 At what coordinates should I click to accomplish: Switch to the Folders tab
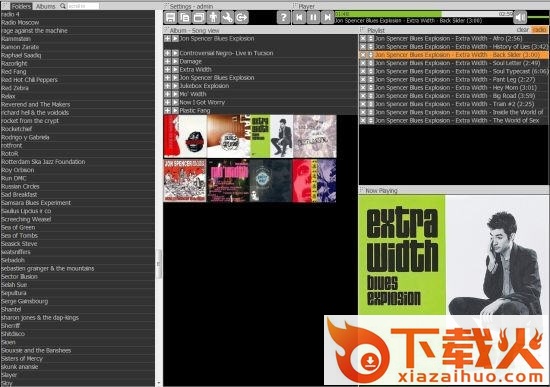(21, 6)
